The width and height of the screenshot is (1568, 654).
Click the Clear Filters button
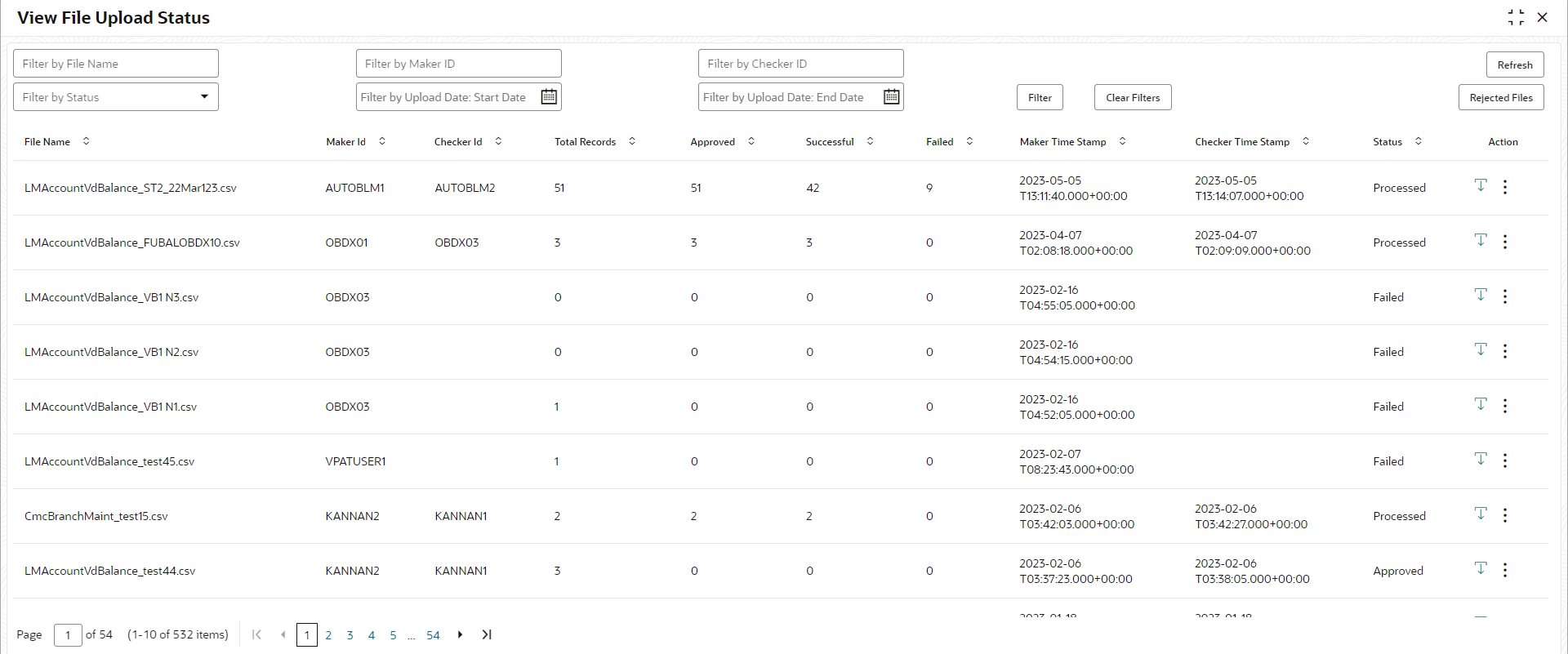coord(1133,97)
